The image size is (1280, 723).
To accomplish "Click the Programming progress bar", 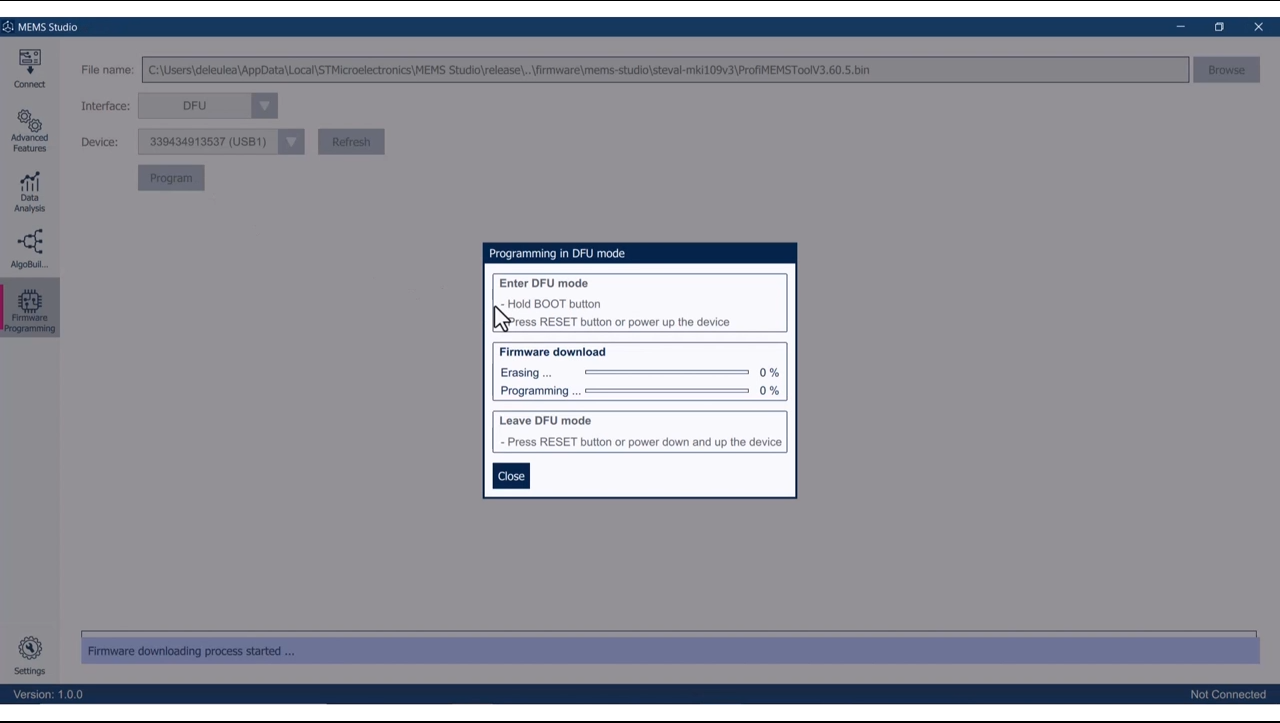I will tap(666, 390).
